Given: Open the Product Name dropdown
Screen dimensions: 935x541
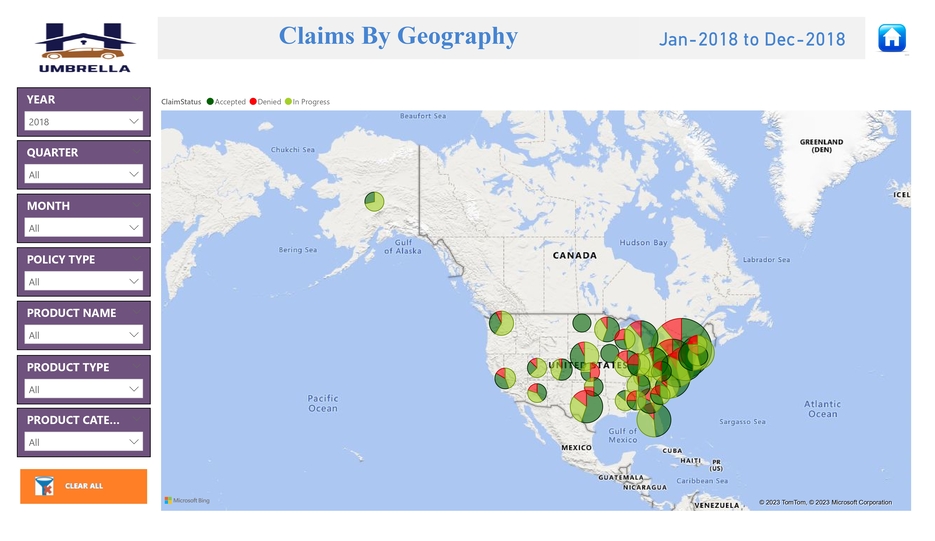Looking at the screenshot, I should point(83,335).
